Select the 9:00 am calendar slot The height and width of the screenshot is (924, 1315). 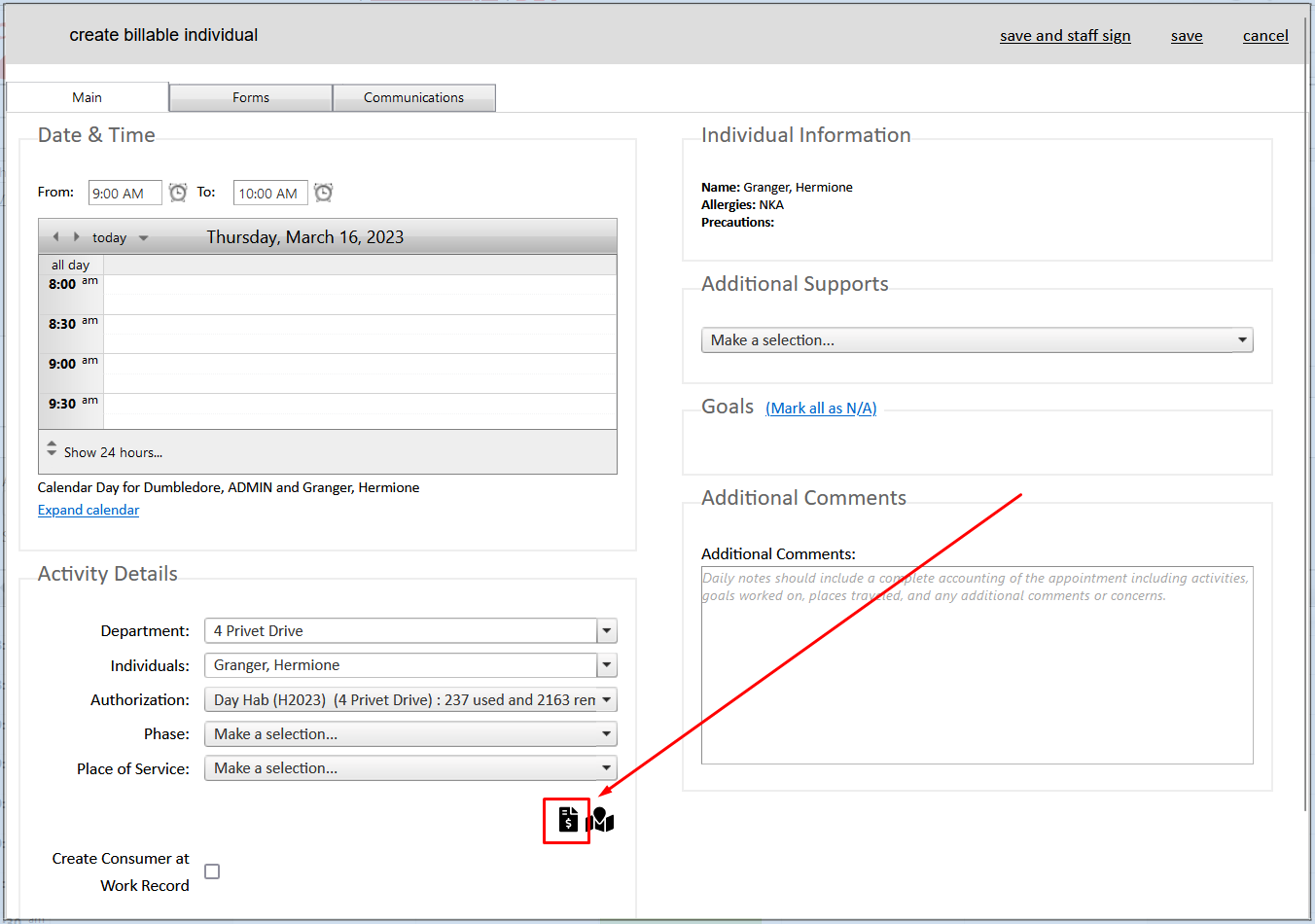click(360, 373)
